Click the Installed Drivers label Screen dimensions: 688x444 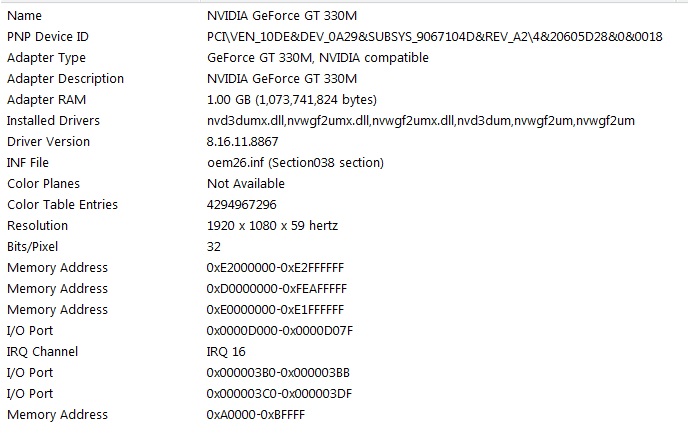coord(54,121)
